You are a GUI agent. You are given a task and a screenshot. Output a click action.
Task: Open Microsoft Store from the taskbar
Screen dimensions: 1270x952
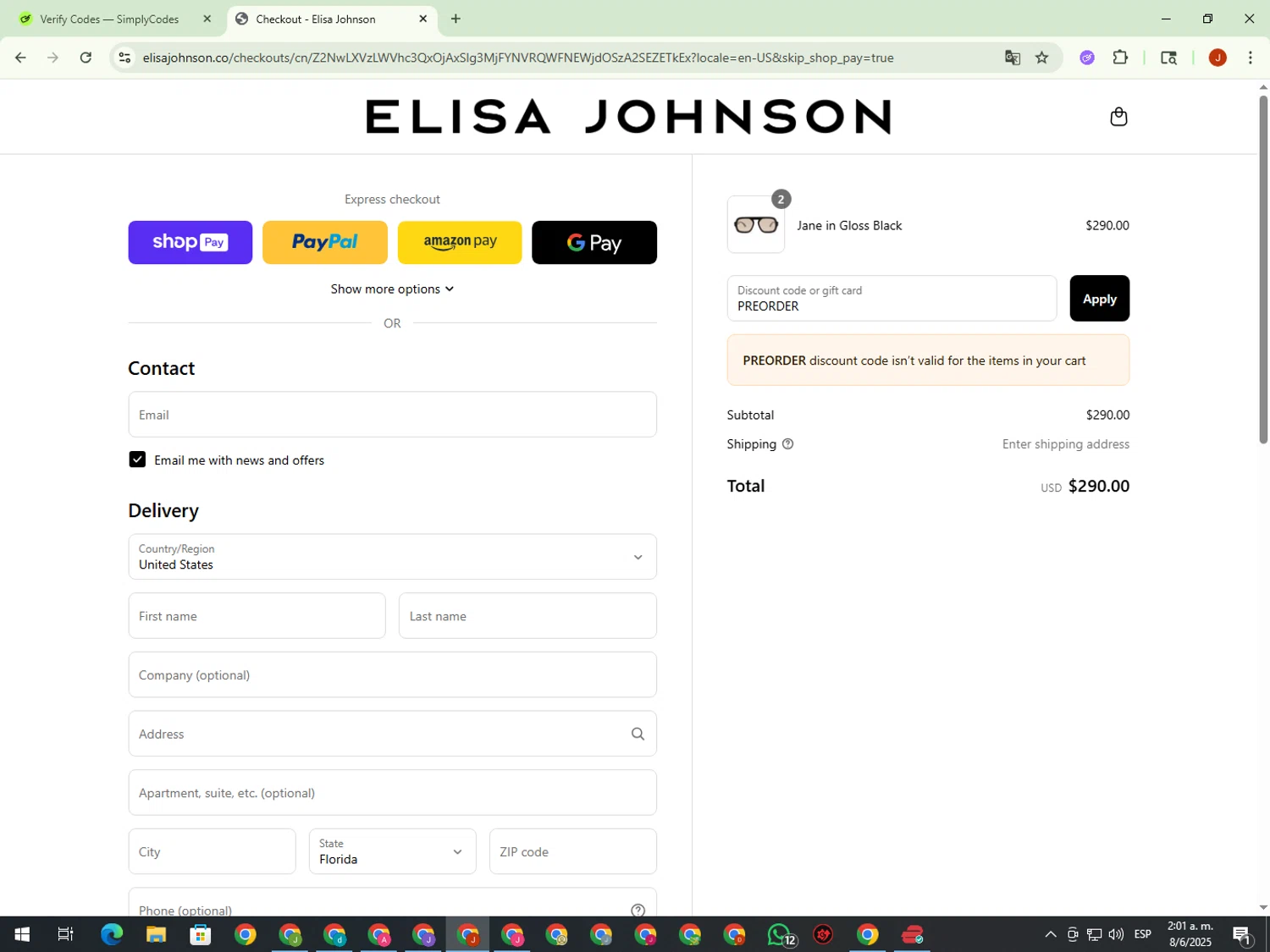pos(201,934)
